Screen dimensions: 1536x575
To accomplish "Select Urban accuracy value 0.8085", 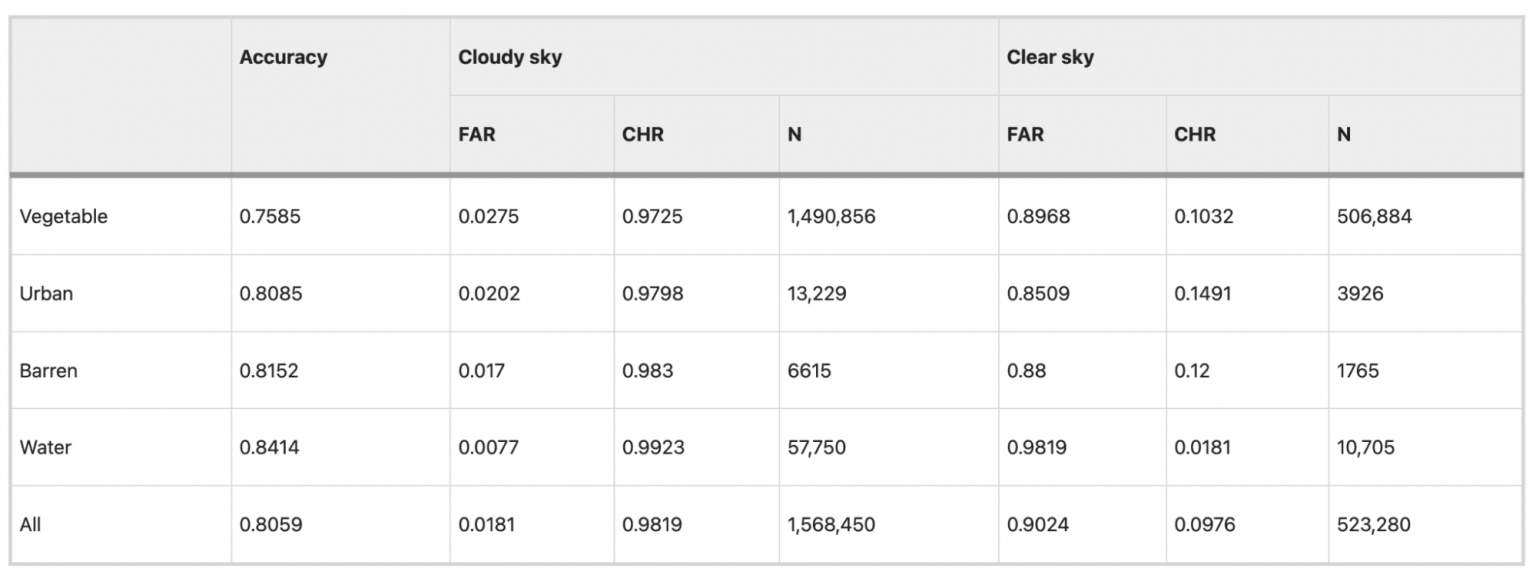I will pos(270,293).
